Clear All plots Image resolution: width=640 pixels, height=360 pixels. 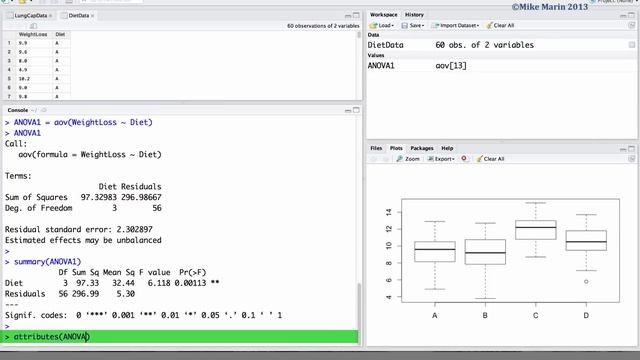click(490, 159)
